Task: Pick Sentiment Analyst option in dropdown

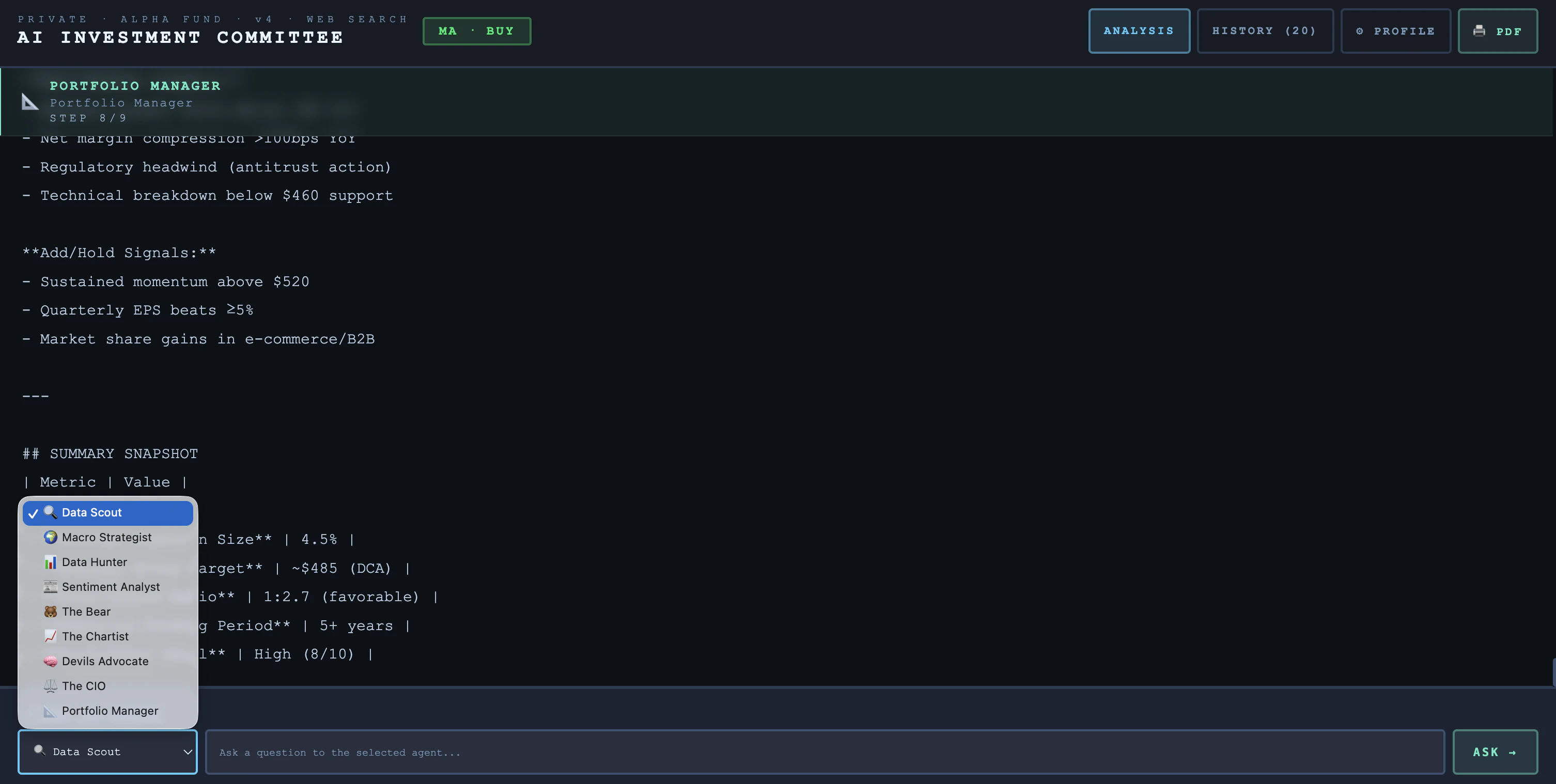Action: coord(111,587)
